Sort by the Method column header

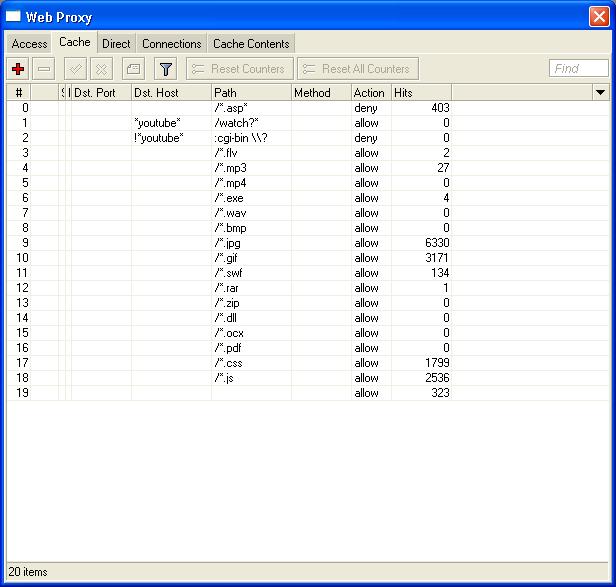pyautogui.click(x=321, y=93)
